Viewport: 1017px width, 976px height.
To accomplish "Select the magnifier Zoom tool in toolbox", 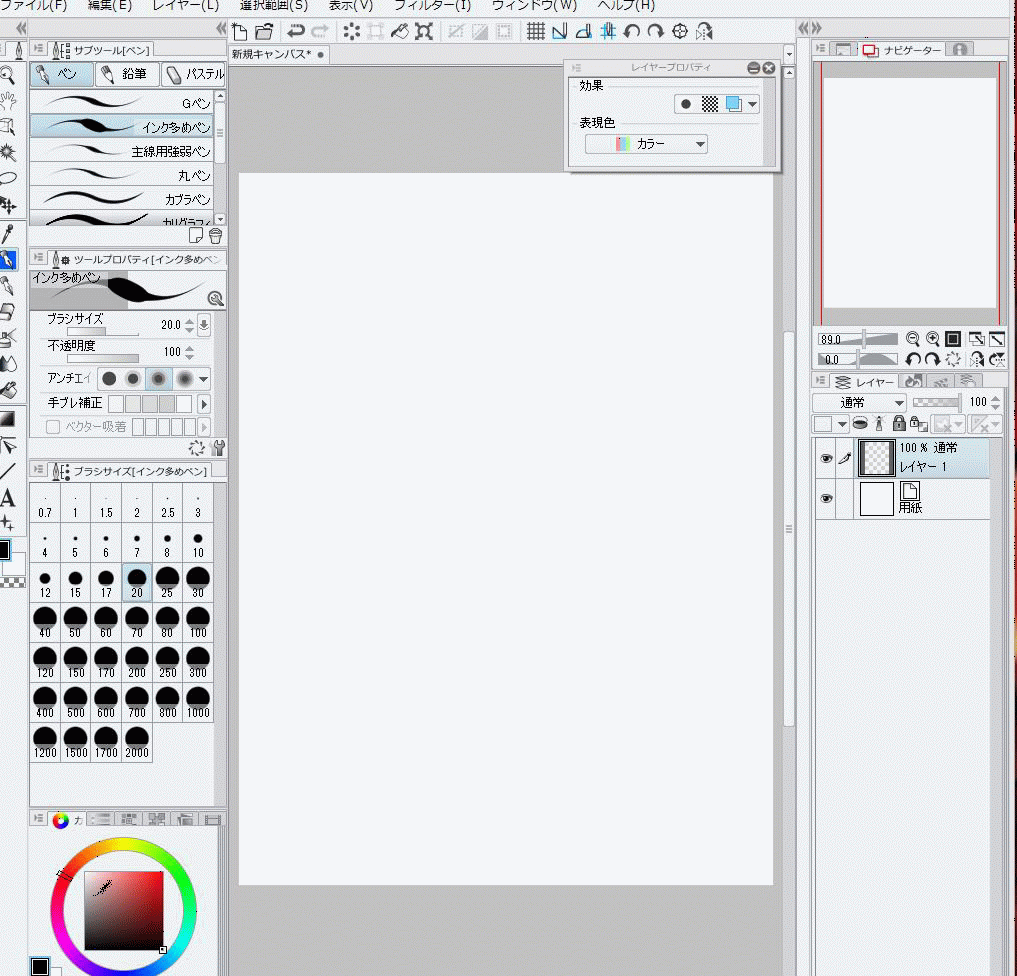I will [x=8, y=75].
